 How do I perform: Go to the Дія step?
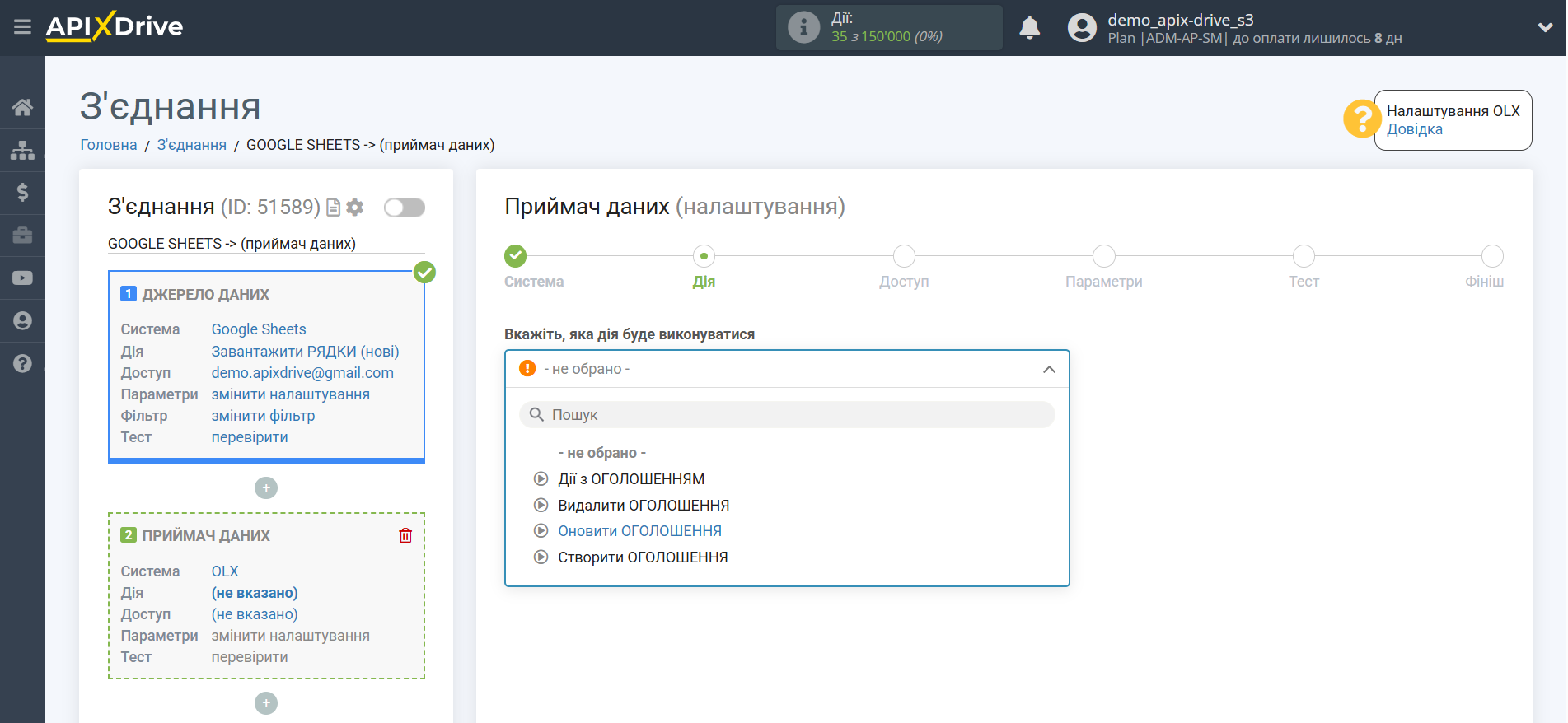coord(704,256)
